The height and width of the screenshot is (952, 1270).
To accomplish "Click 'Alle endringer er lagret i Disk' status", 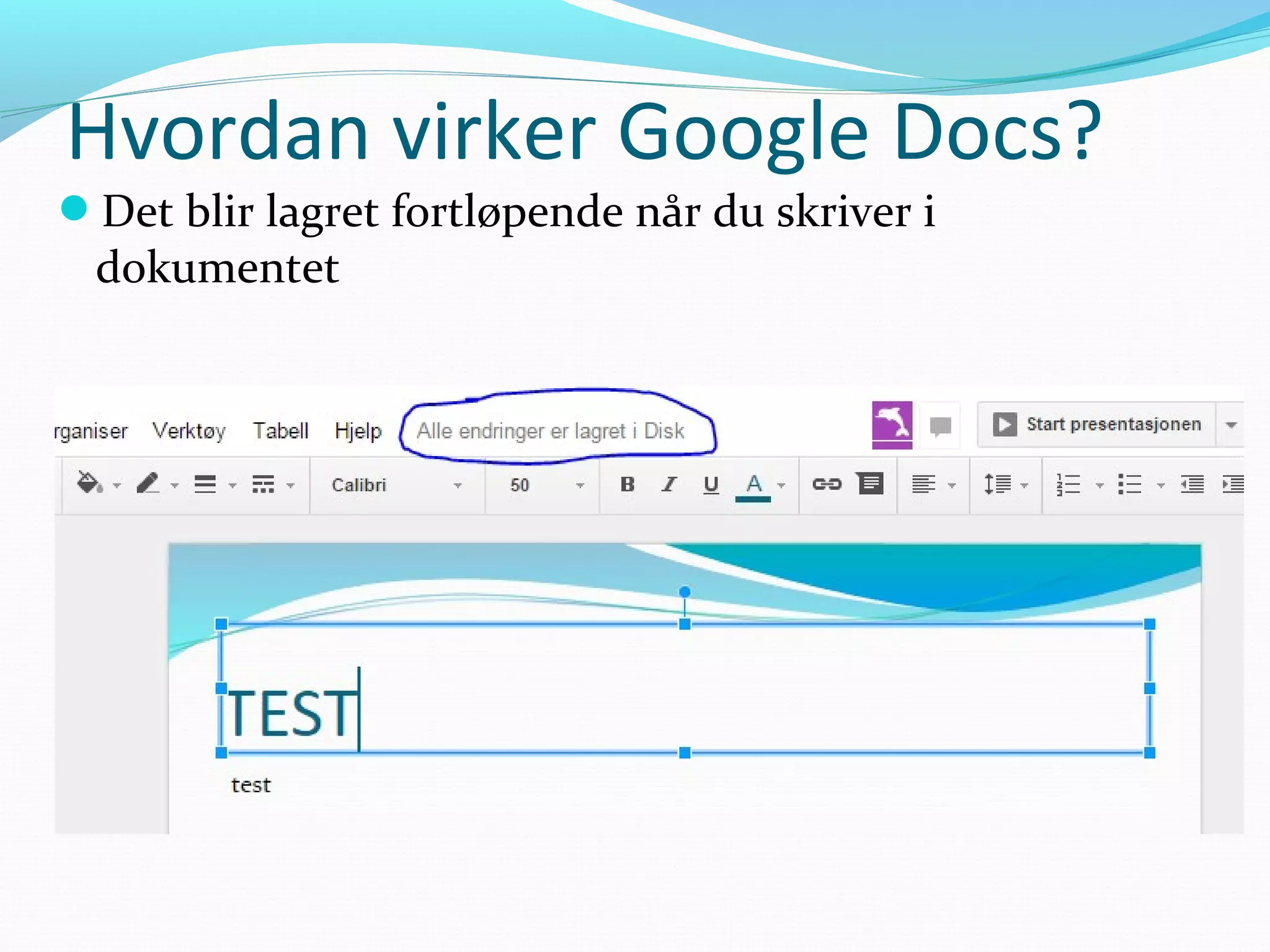I will point(551,431).
